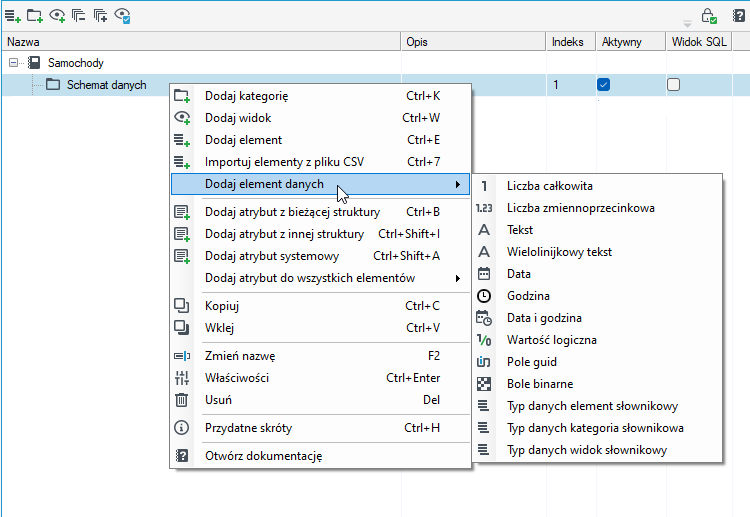
Task: Choose Otwórz dokumentację menu entry
Action: pyautogui.click(x=320, y=456)
